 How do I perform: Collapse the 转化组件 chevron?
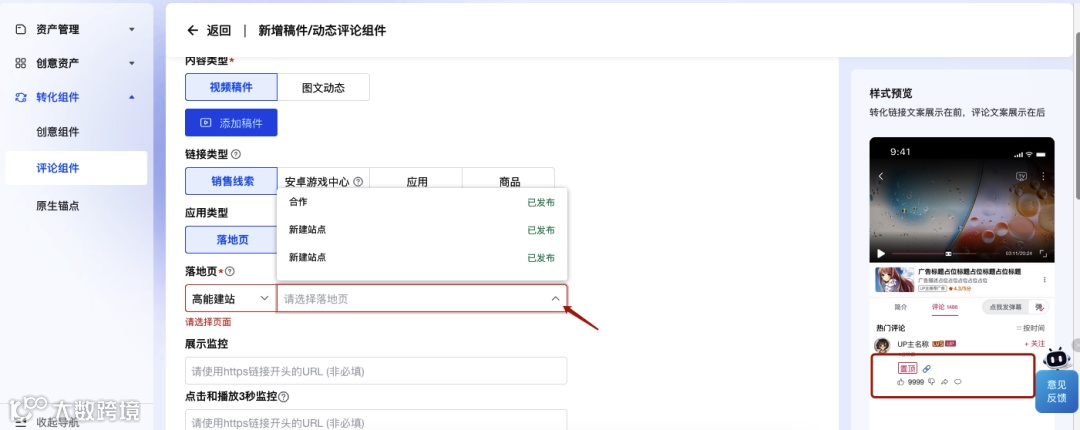point(132,97)
